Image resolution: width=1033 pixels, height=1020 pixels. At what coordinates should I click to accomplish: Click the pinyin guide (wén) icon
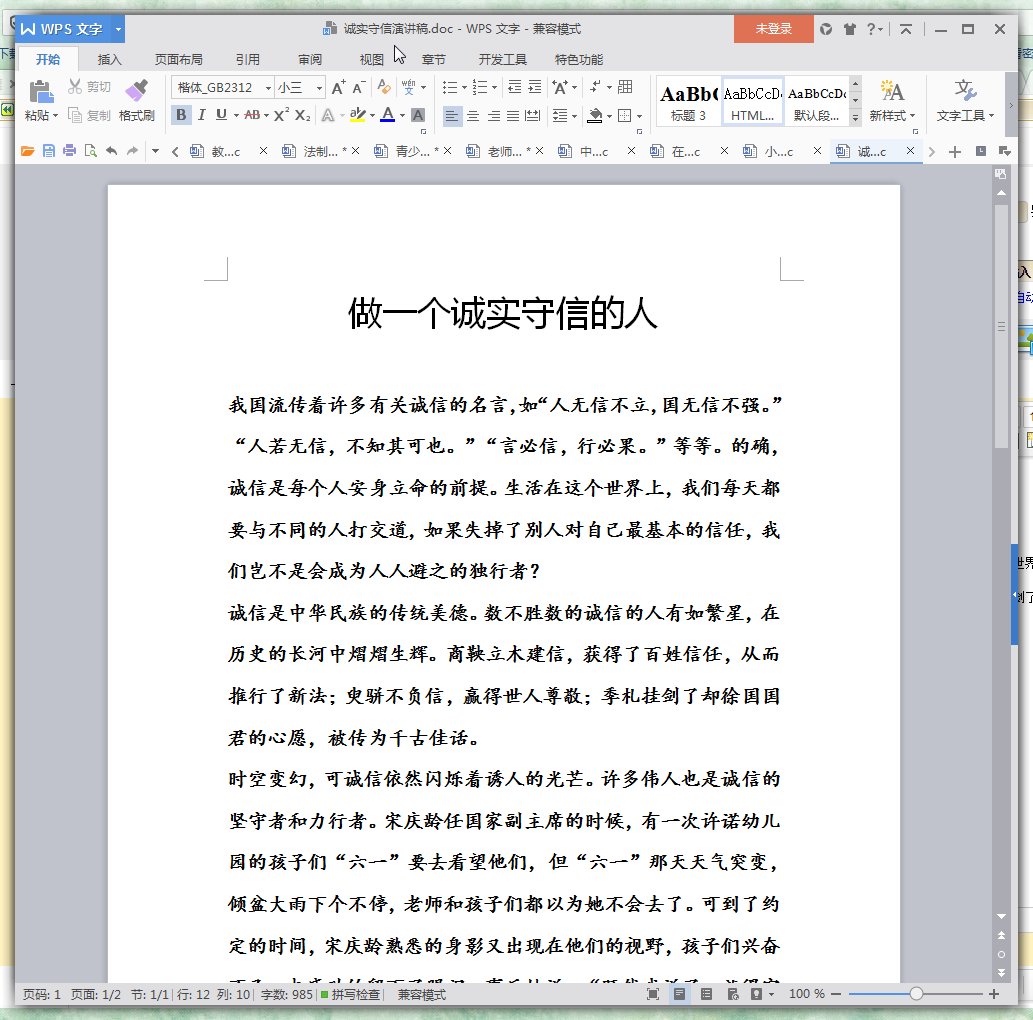pos(409,88)
